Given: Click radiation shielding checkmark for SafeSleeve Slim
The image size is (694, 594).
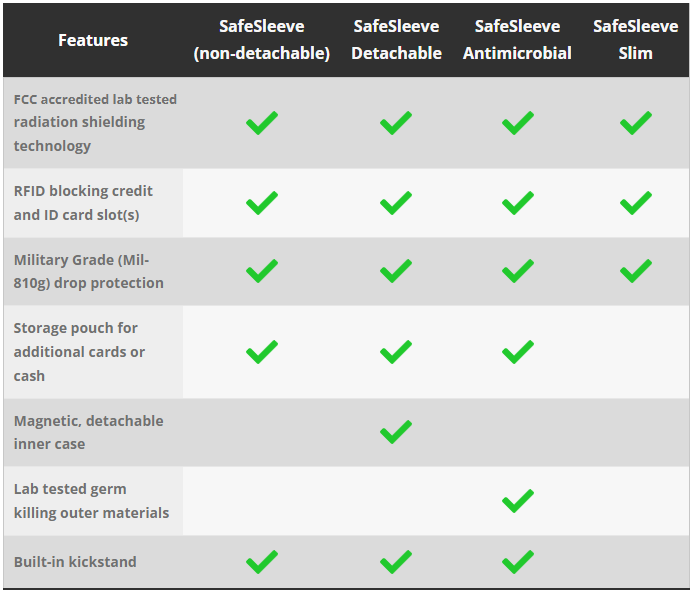Looking at the screenshot, I should (635, 123).
